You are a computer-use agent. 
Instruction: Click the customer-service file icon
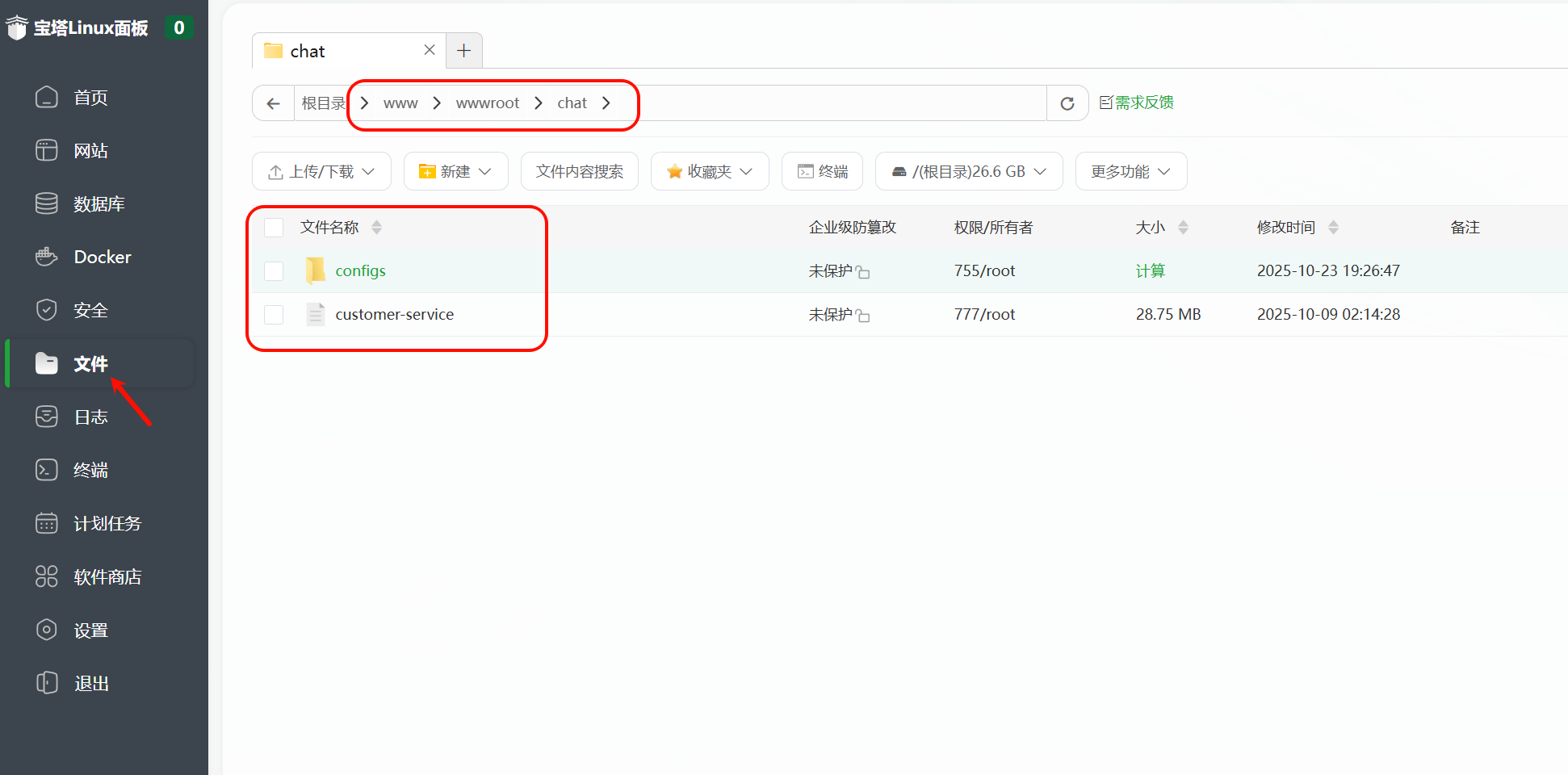tap(316, 314)
